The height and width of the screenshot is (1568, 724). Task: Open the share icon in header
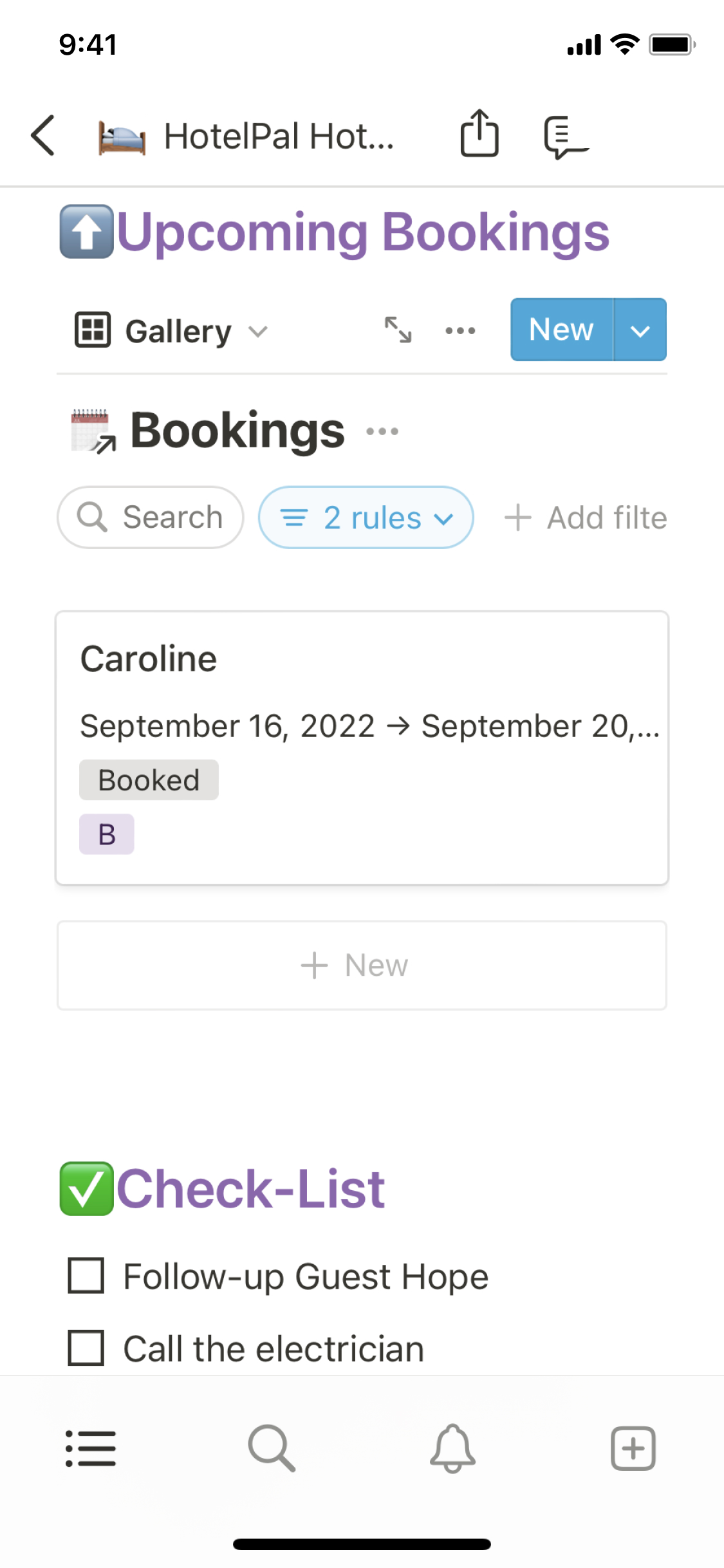click(479, 134)
